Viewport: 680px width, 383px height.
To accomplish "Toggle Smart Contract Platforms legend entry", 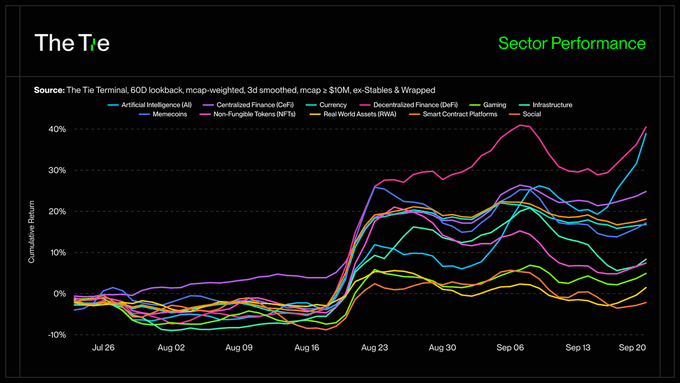I will (453, 114).
